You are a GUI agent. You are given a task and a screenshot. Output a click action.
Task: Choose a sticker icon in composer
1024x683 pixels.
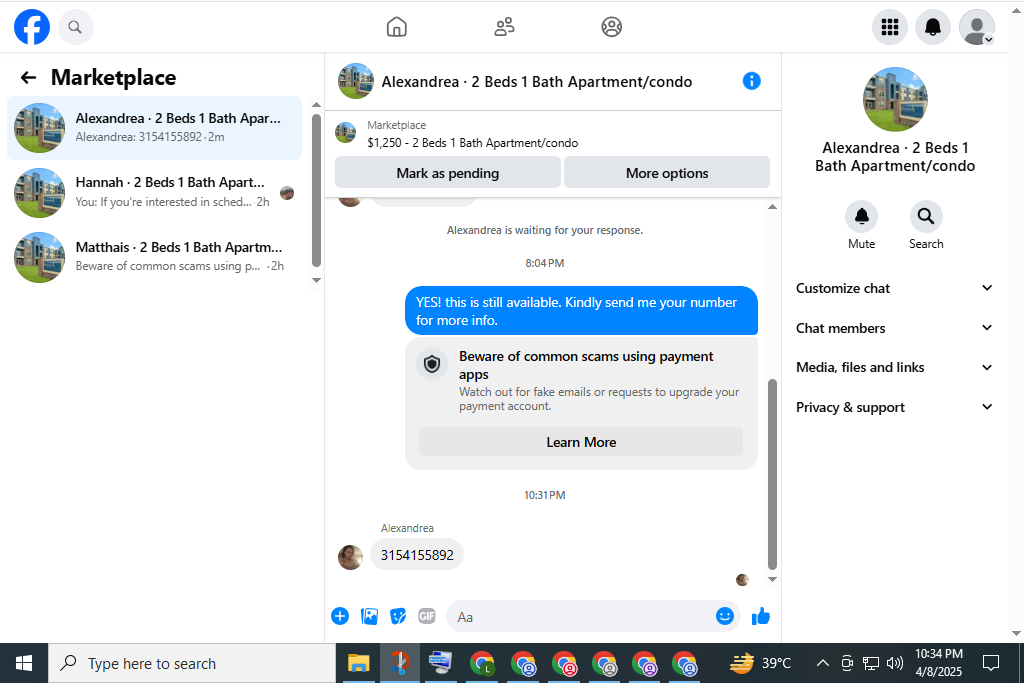click(398, 616)
